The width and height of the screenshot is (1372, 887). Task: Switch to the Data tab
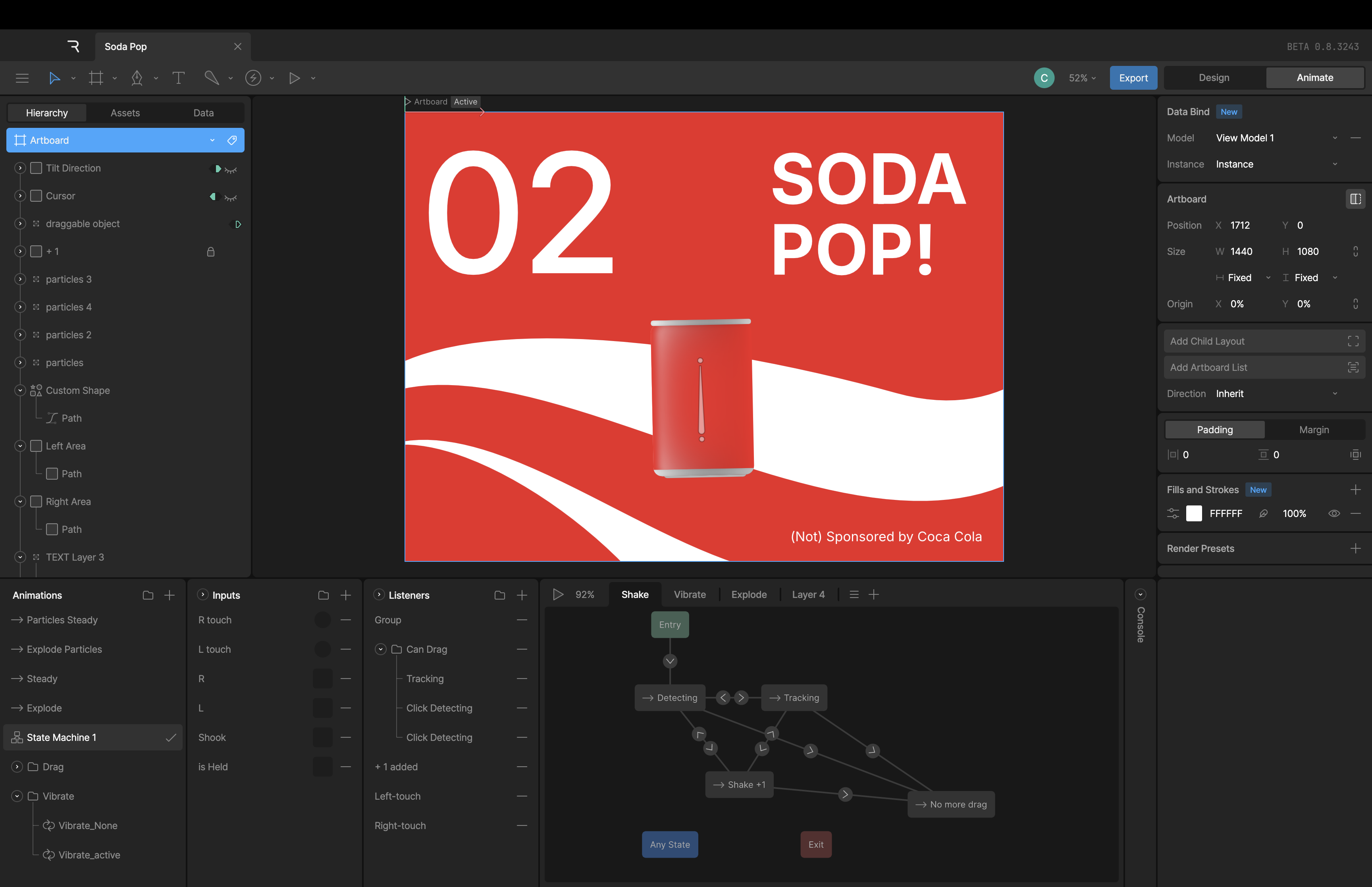point(203,113)
